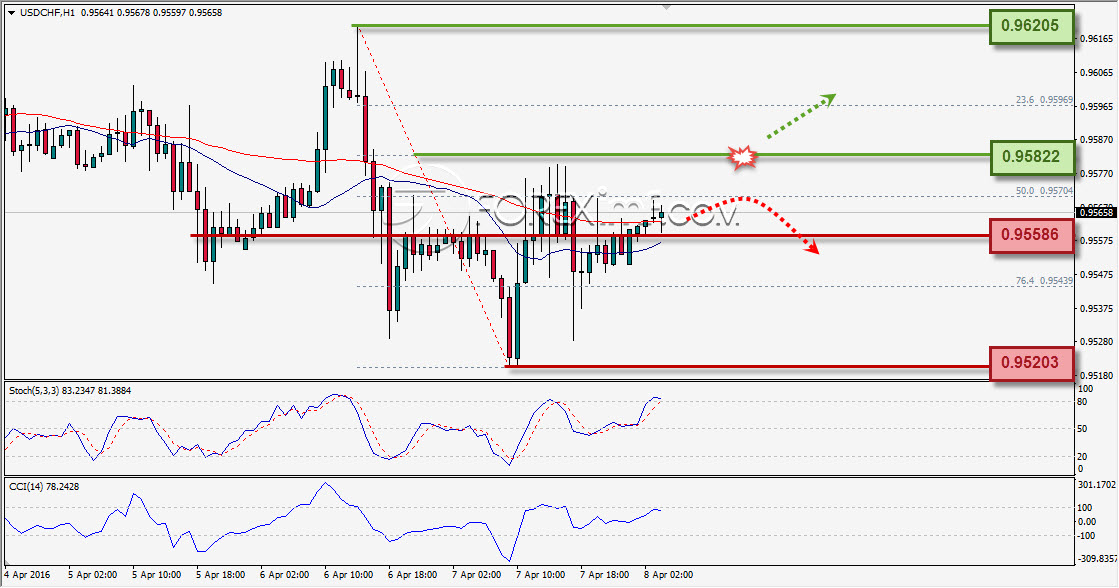Select the Fibonacci 50.0 0.95704 label

(1044, 191)
